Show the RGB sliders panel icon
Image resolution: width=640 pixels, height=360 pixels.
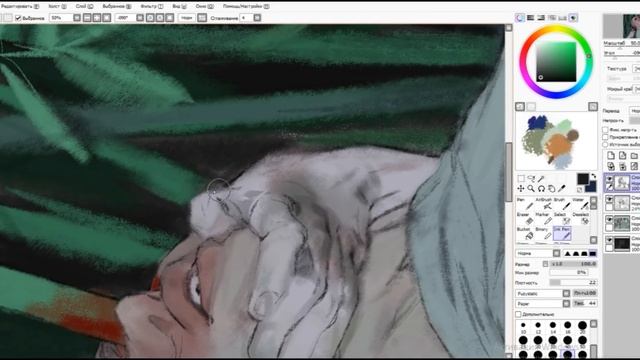(x=531, y=18)
